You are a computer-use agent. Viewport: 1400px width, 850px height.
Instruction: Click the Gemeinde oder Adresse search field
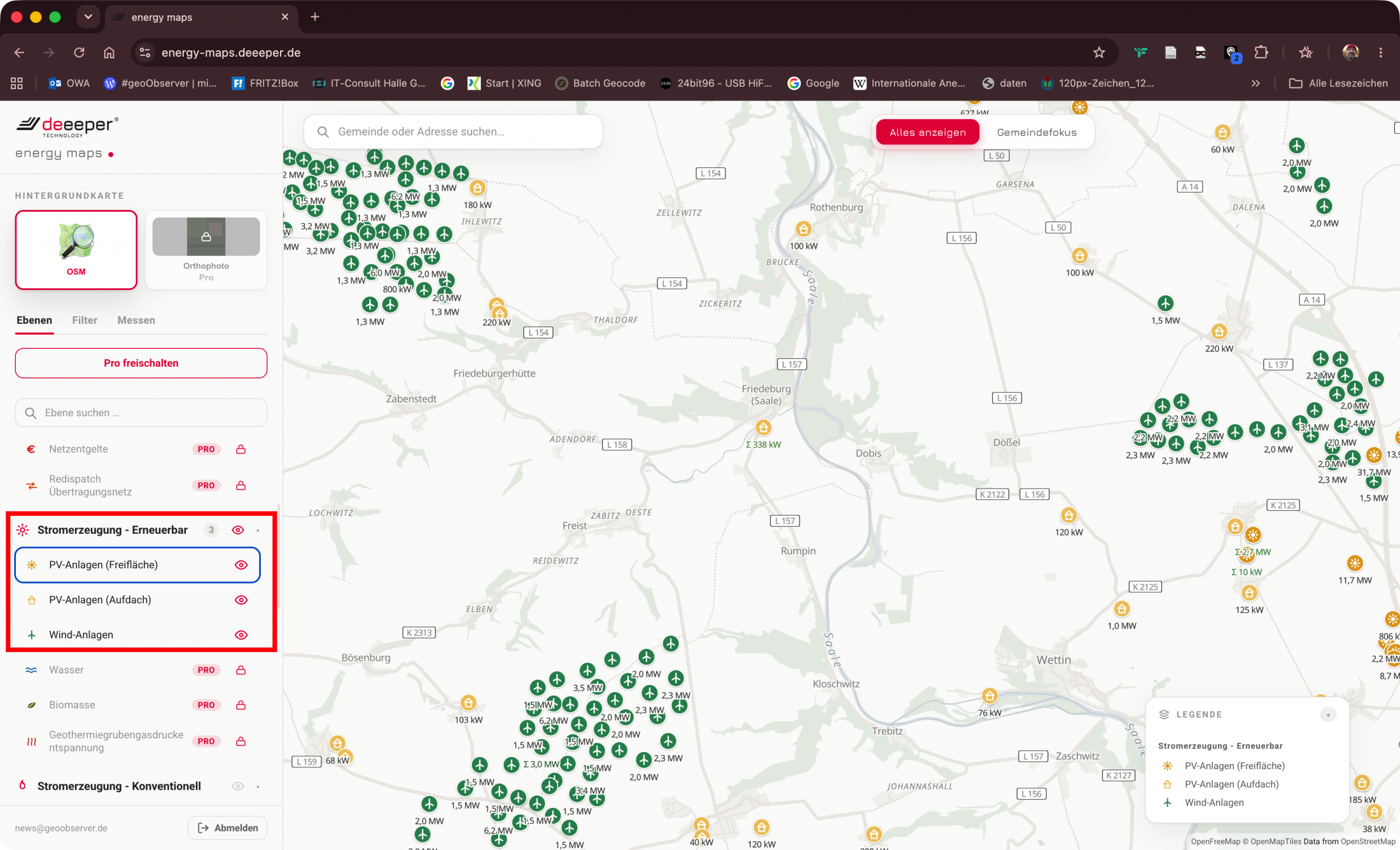pyautogui.click(x=453, y=132)
